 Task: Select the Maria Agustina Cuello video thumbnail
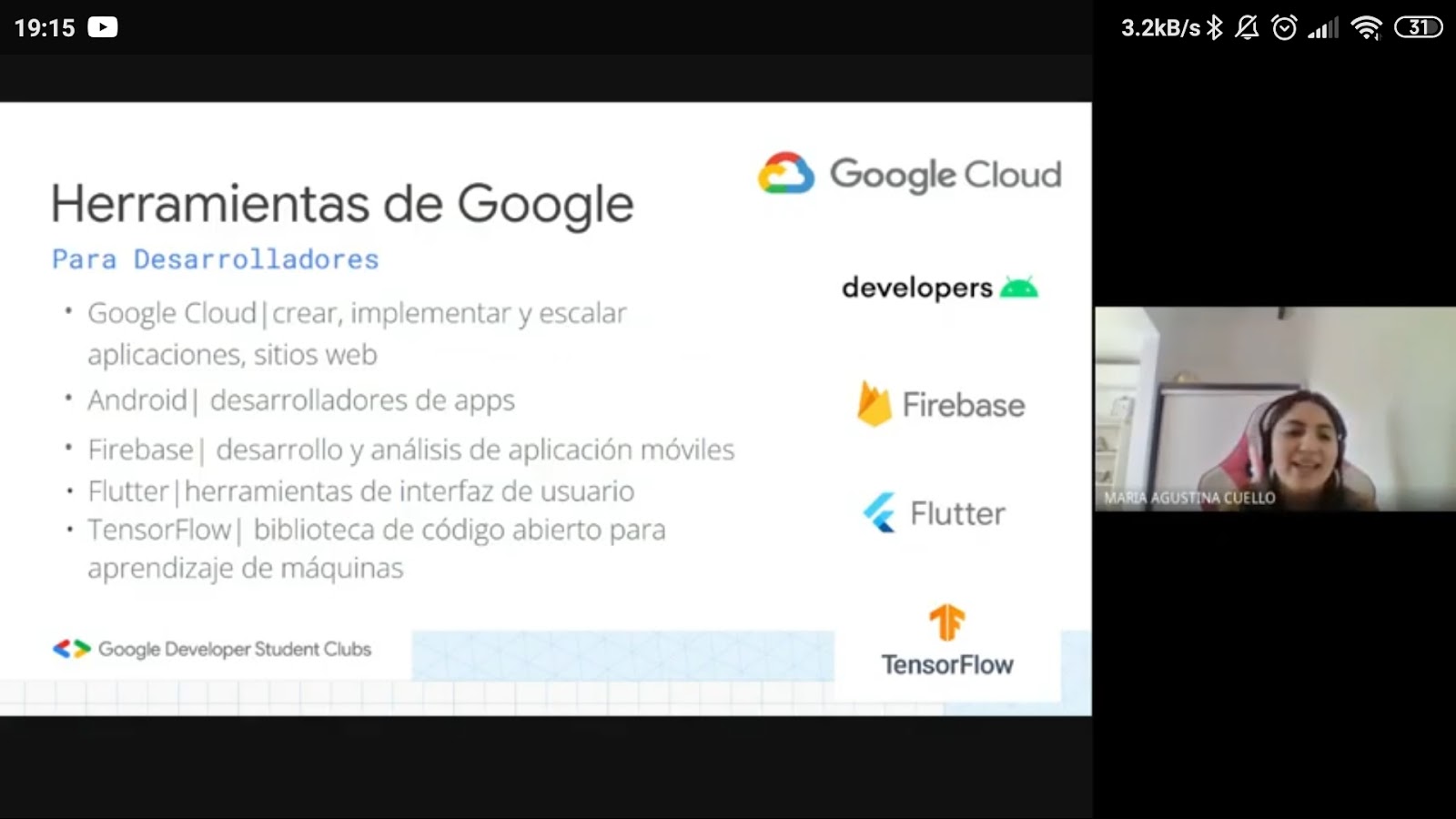(x=1275, y=409)
